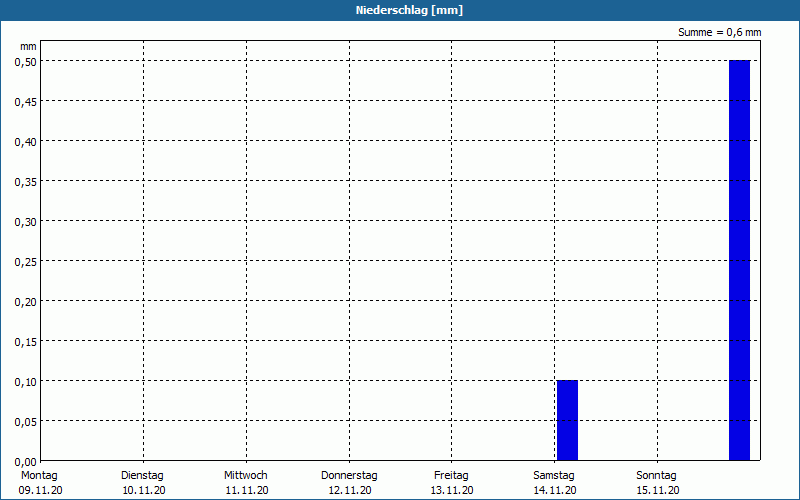The width and height of the screenshot is (800, 500).
Task: Click the 0,35 y-axis value
Action: (26, 182)
